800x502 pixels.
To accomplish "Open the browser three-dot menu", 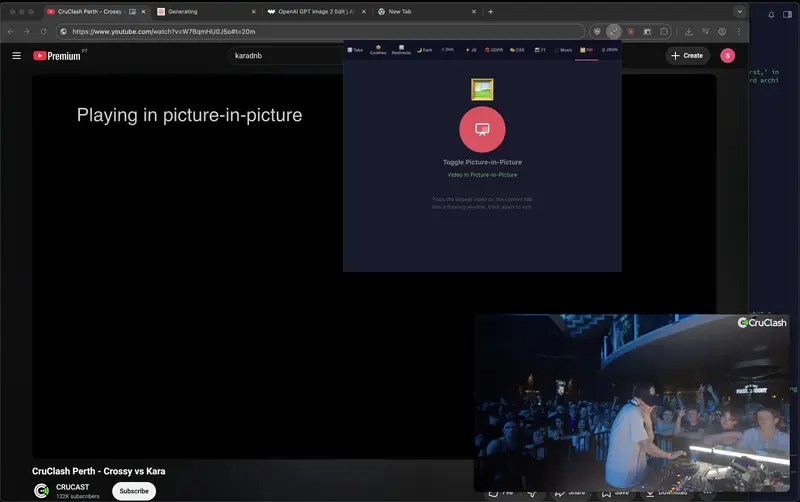I will tap(739, 32).
